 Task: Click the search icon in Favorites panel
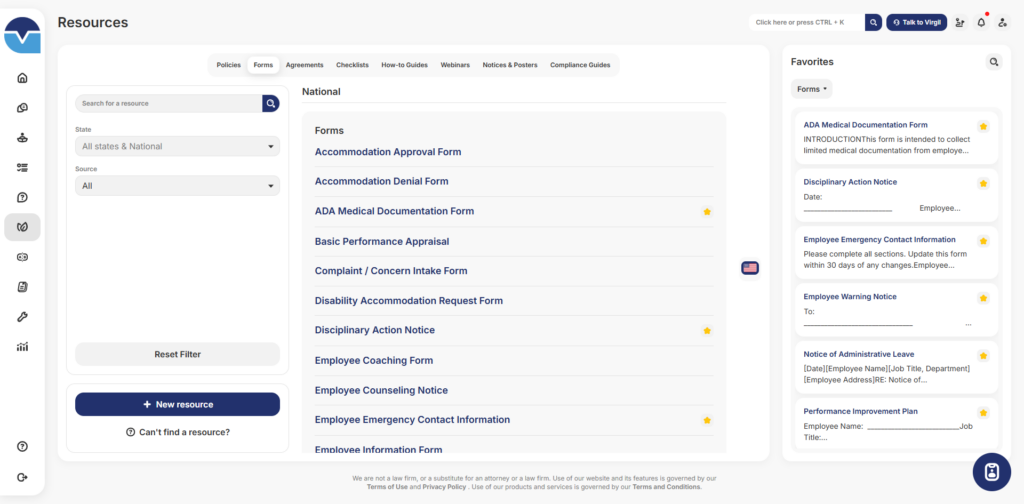993,62
